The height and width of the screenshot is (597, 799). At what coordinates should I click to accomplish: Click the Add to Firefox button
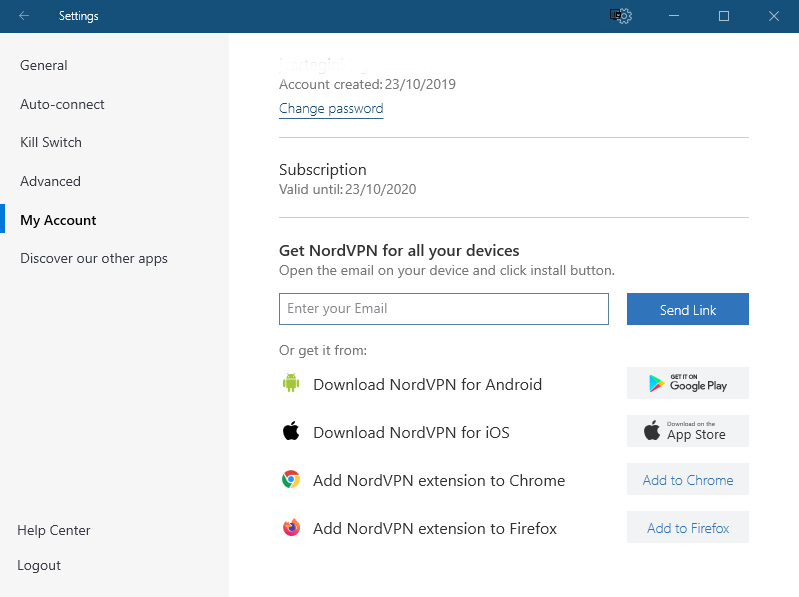(x=688, y=528)
